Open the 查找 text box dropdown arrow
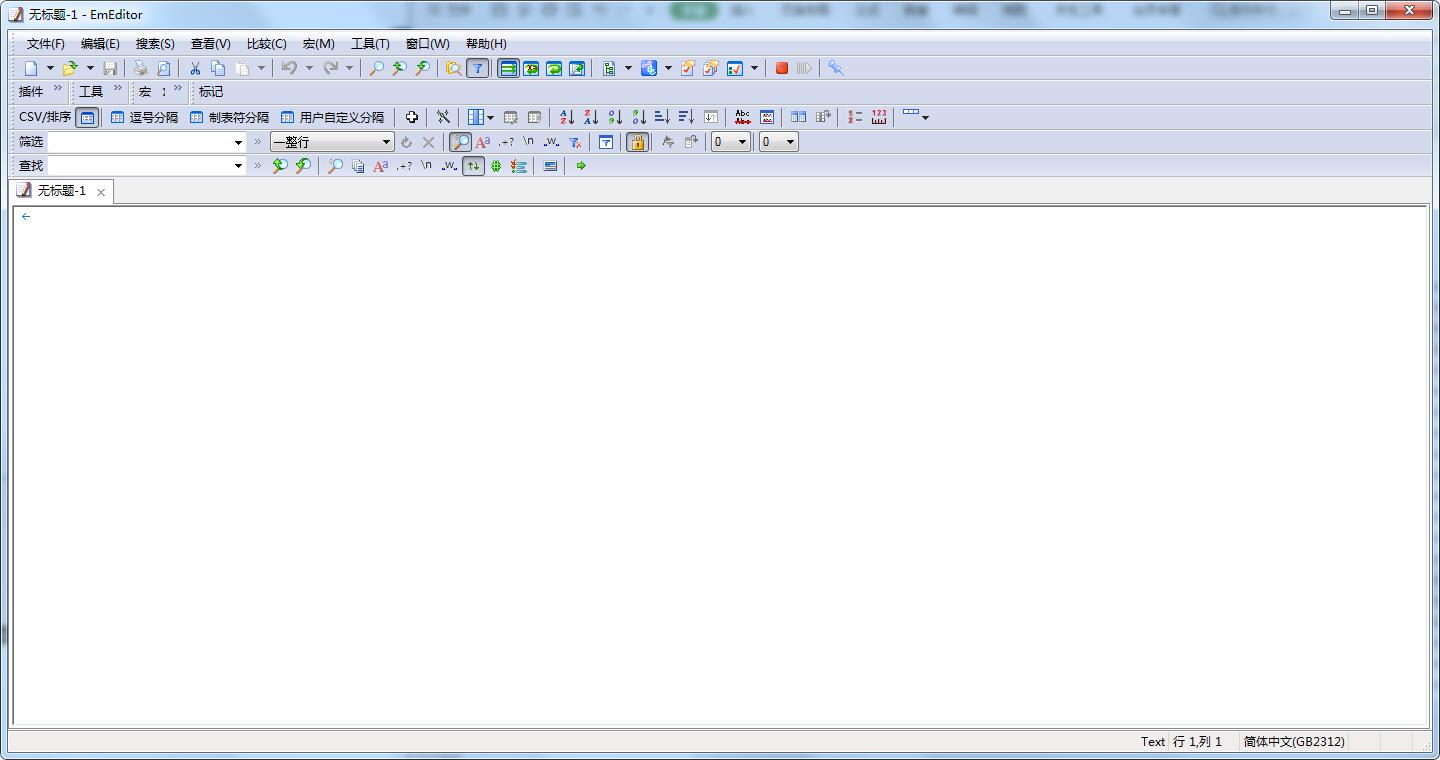Image resolution: width=1440 pixels, height=760 pixels. (x=238, y=166)
